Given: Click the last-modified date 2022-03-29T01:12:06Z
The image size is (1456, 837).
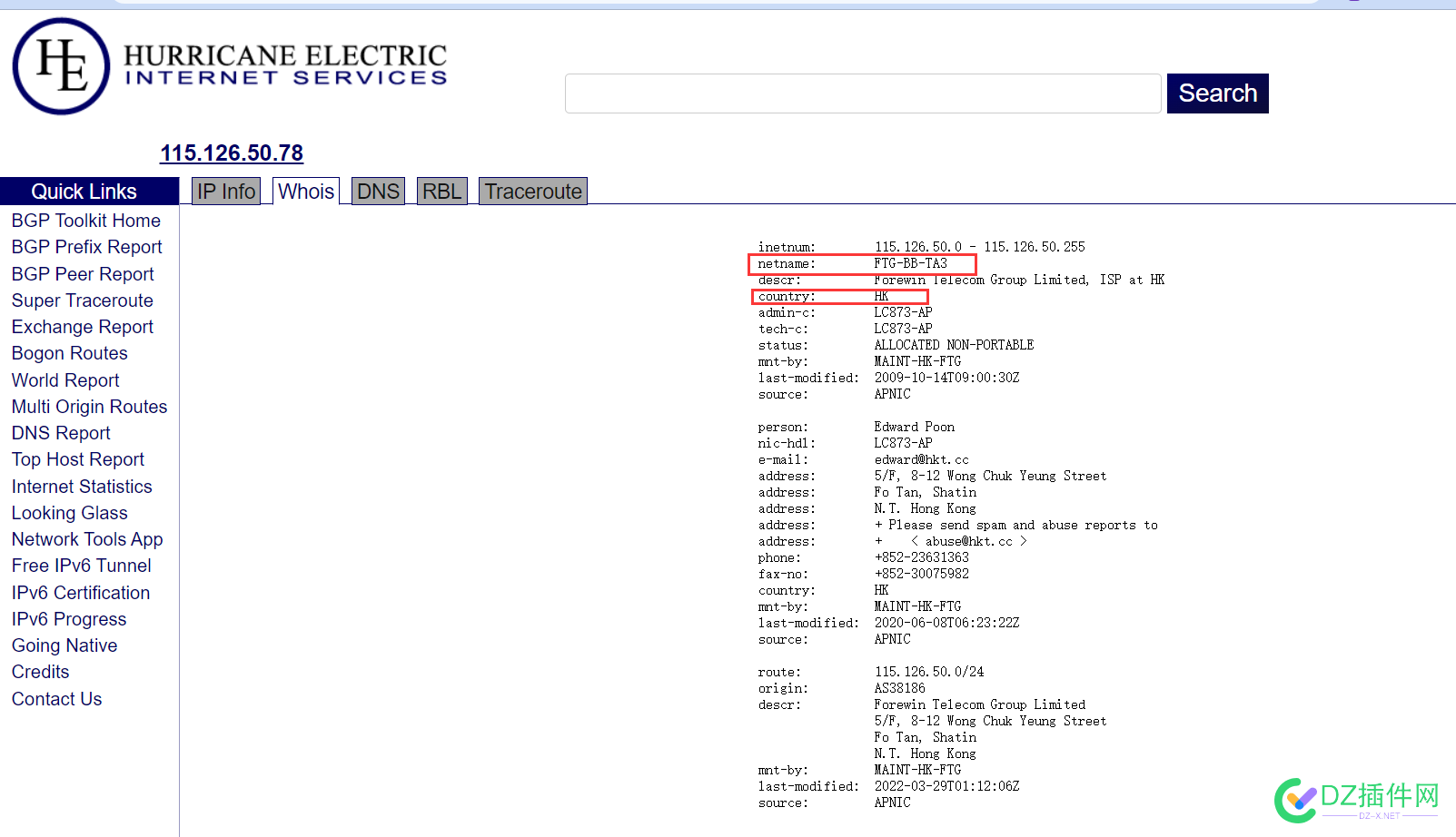Looking at the screenshot, I should [947, 786].
